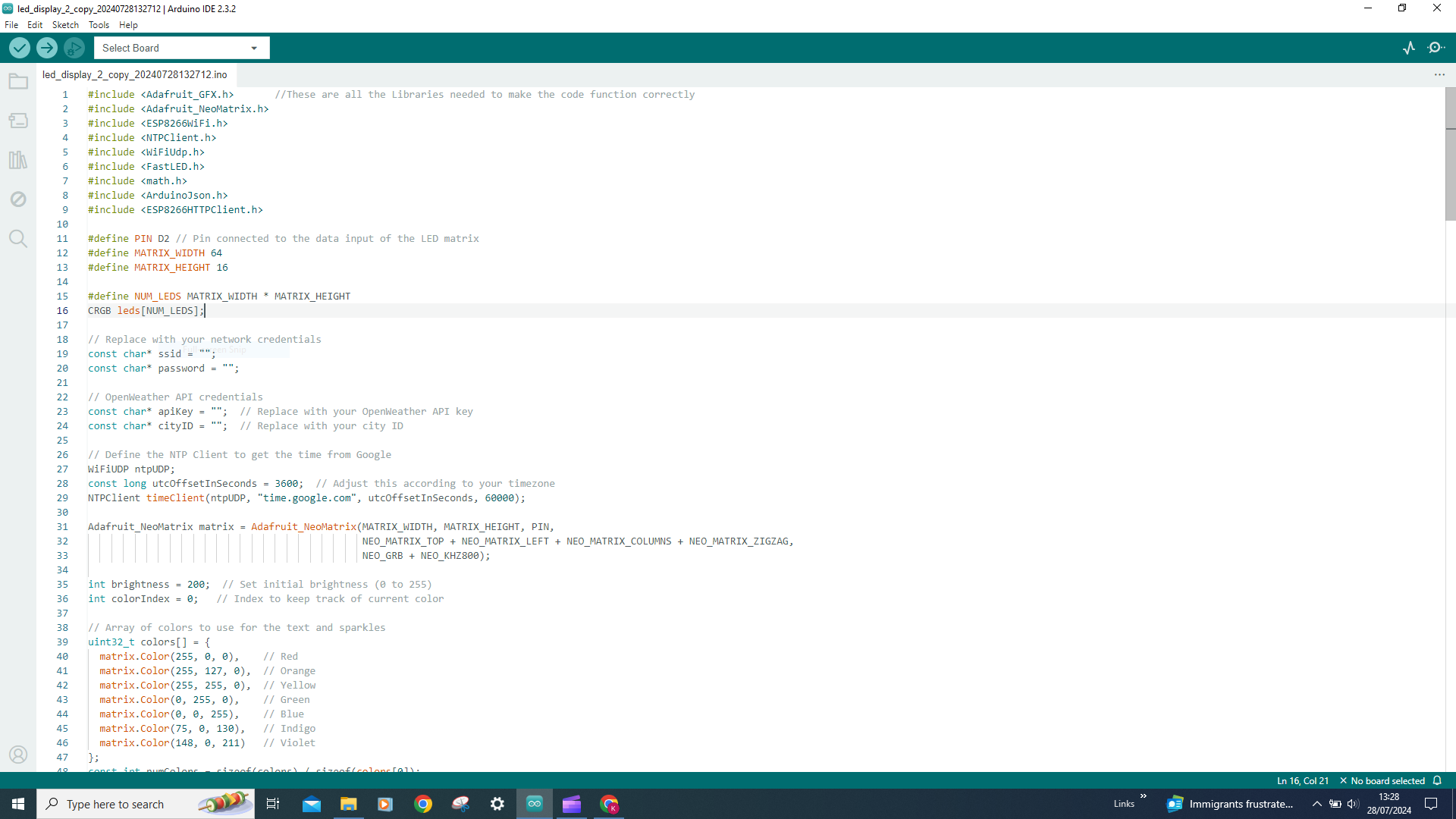Viewport: 1456px width, 819px height.
Task: Click the Verify sketch checkmark button
Action: click(20, 48)
